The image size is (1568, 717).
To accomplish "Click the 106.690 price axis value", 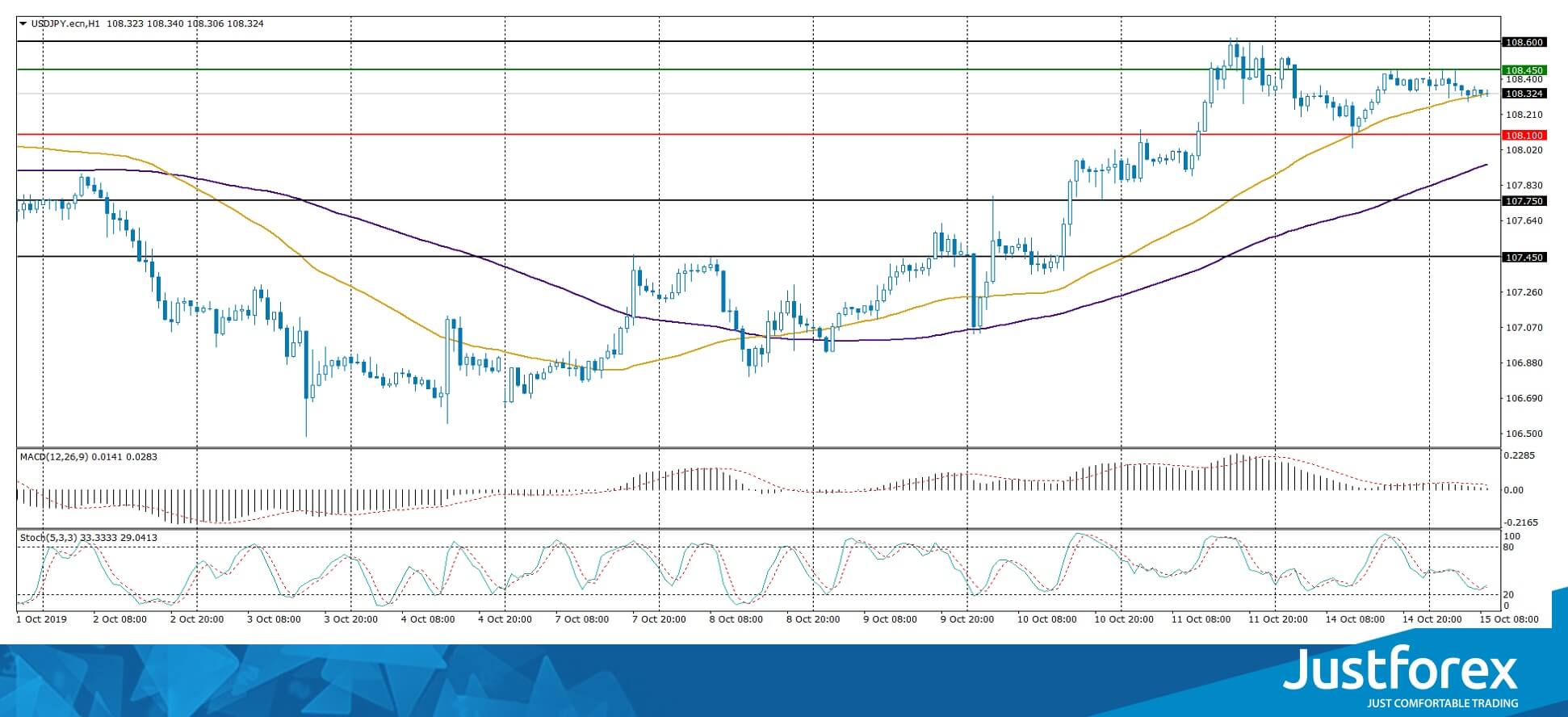I will [x=1524, y=399].
